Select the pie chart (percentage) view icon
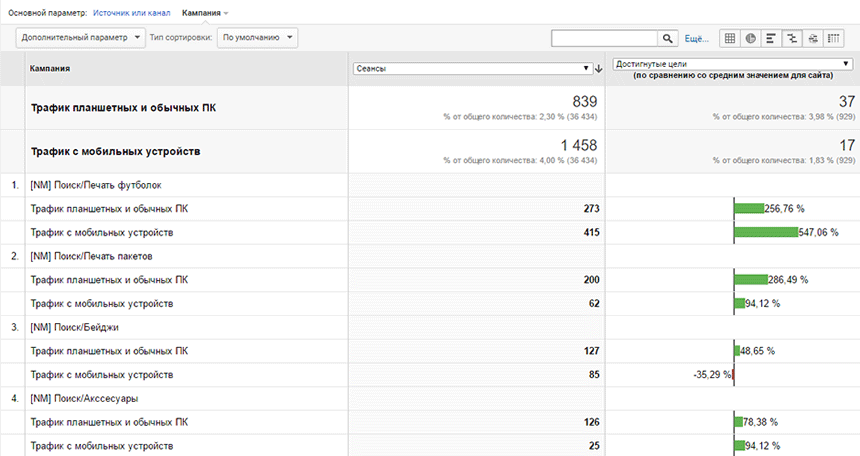Viewport: 860px width, 456px height. point(750,38)
